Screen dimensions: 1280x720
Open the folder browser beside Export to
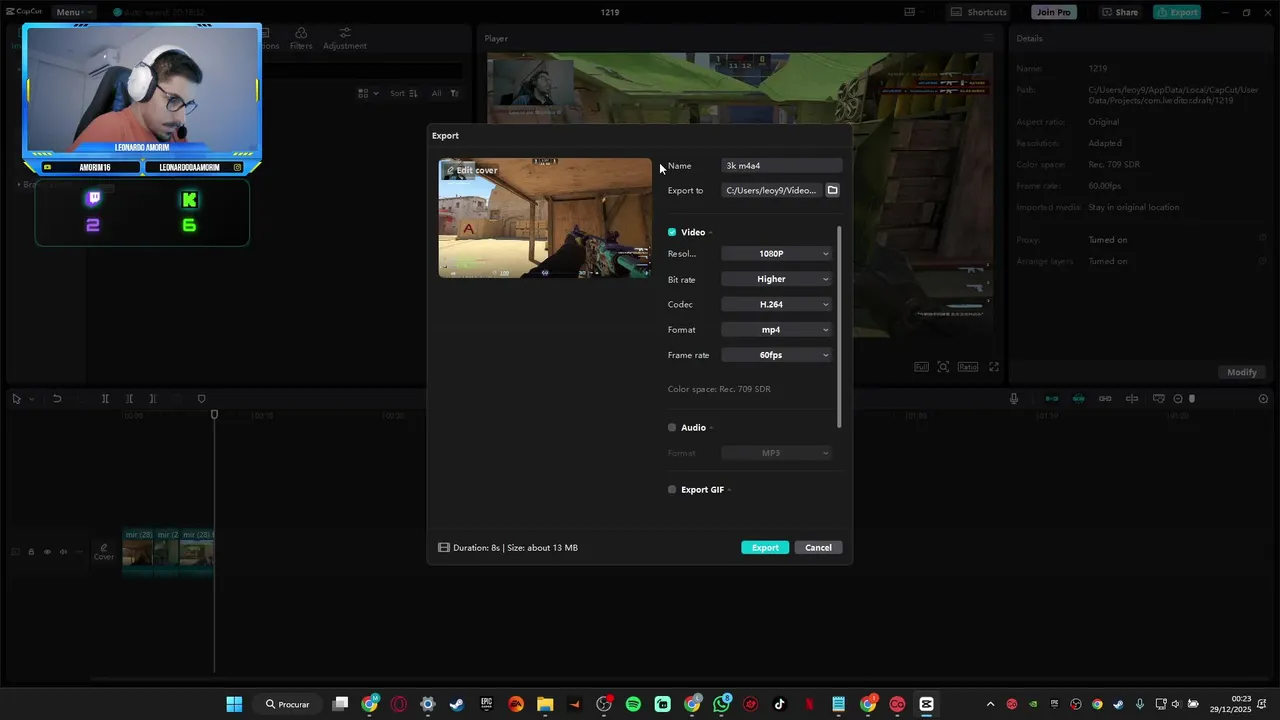[832, 190]
